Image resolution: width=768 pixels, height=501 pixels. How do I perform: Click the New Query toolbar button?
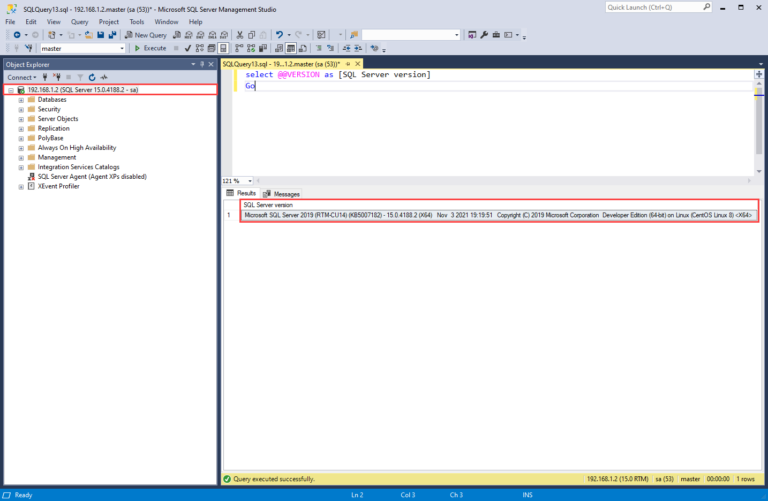click(x=146, y=35)
